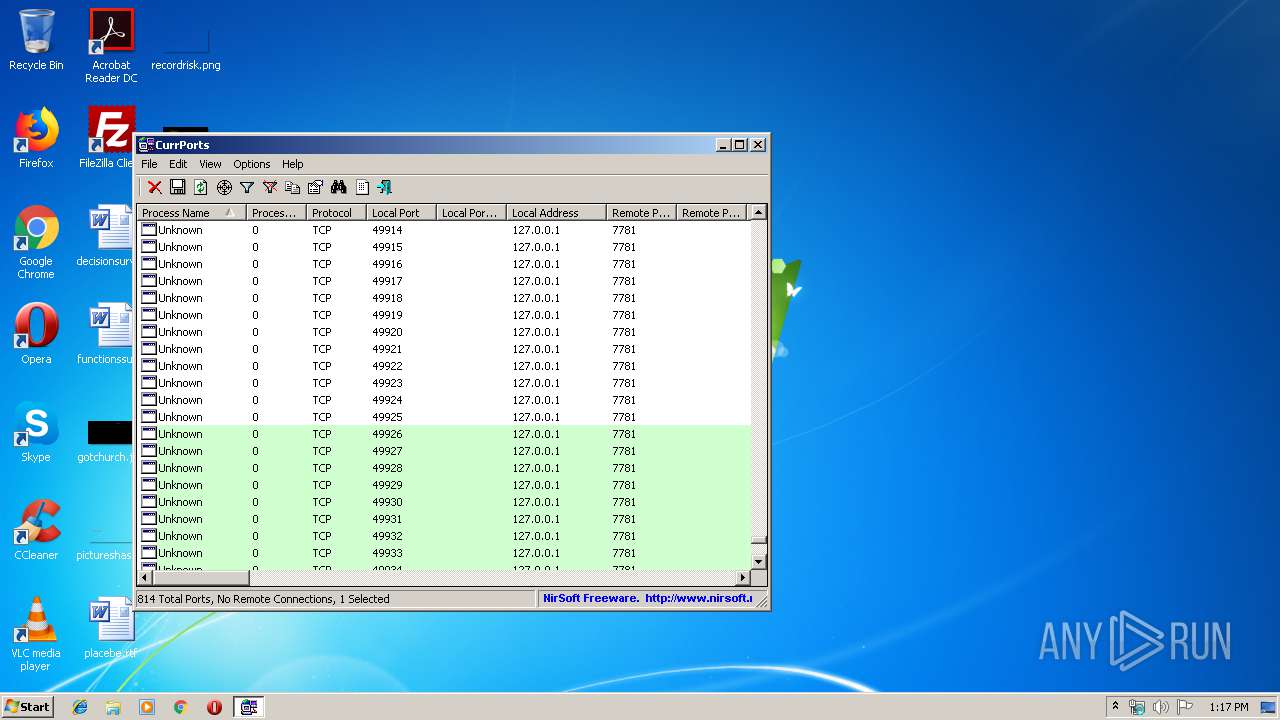Open the NirSoft Freeware website link
Viewport: 1280px width, 720px height.
(x=647, y=599)
